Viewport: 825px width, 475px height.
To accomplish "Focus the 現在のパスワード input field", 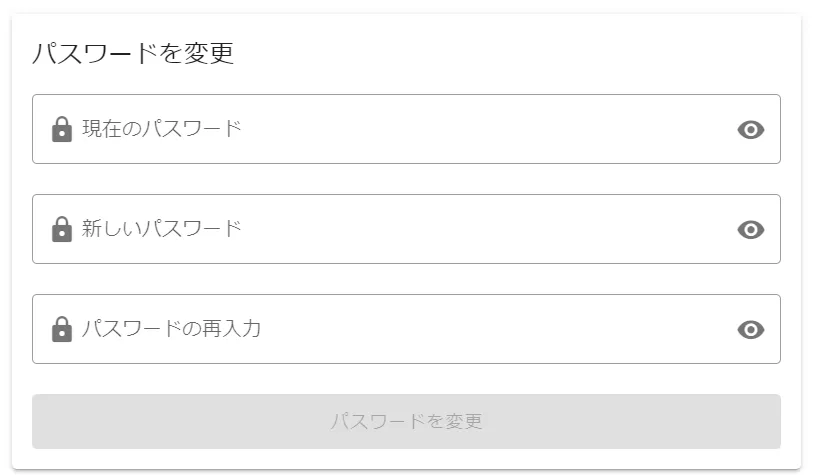I will point(400,129).
